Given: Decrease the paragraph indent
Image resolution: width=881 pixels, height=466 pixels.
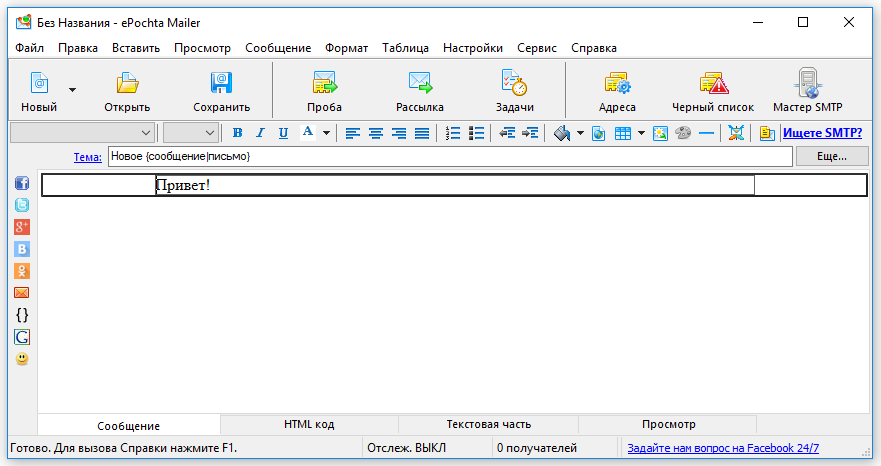Looking at the screenshot, I should click(x=507, y=133).
